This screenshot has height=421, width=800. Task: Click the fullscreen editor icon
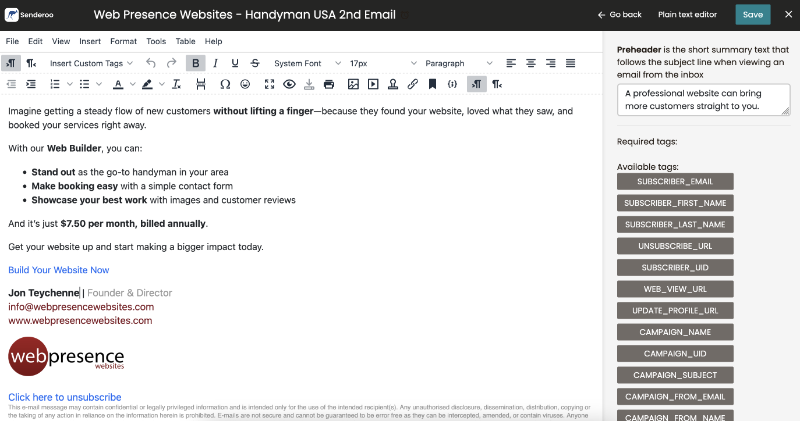[269, 84]
